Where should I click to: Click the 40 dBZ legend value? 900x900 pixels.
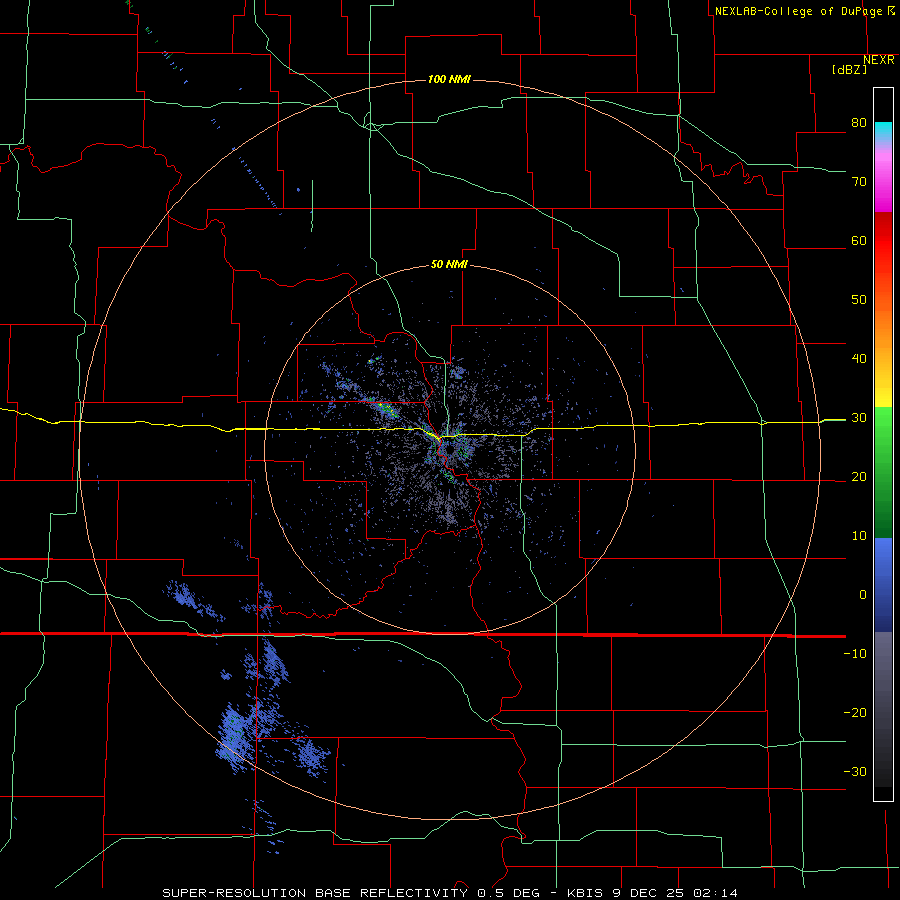click(859, 358)
